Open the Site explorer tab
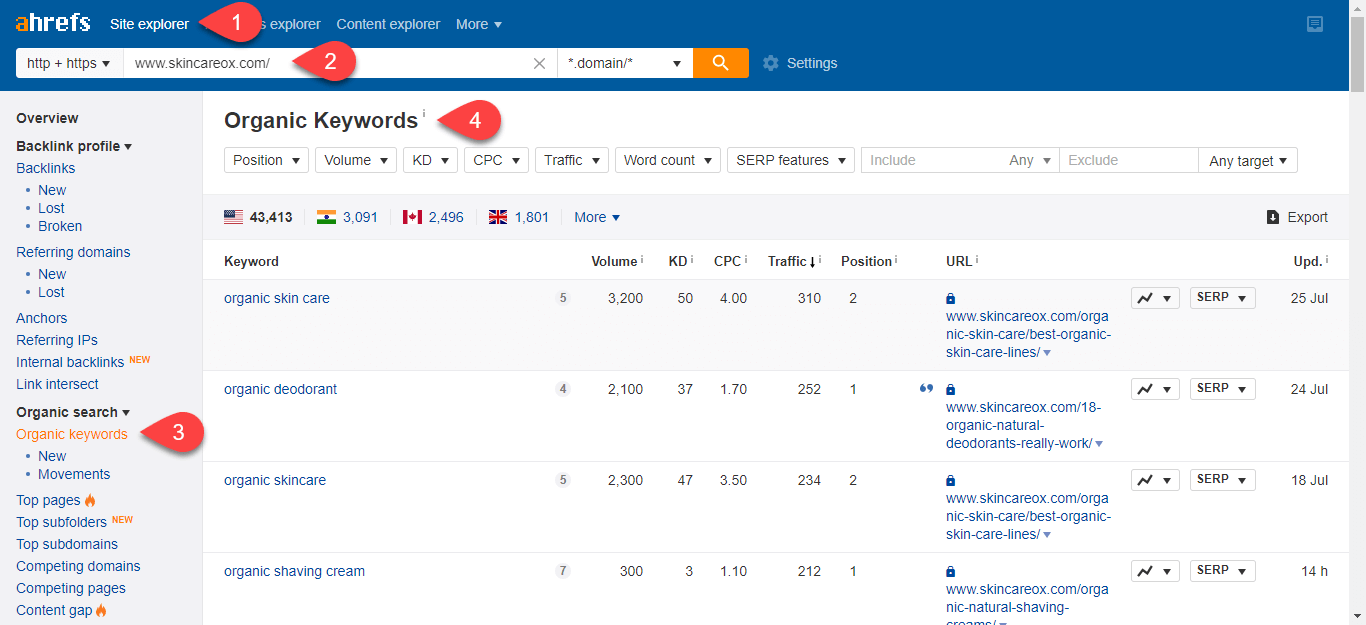 click(150, 24)
